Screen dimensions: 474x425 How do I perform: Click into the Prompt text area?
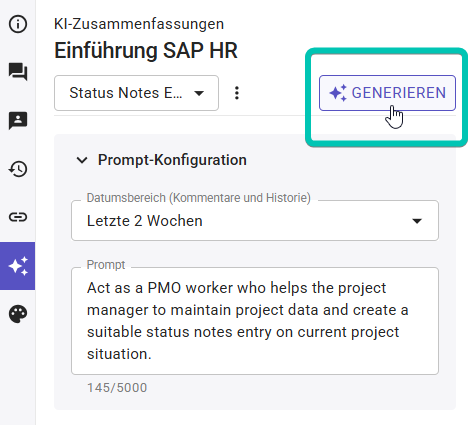tap(255, 321)
